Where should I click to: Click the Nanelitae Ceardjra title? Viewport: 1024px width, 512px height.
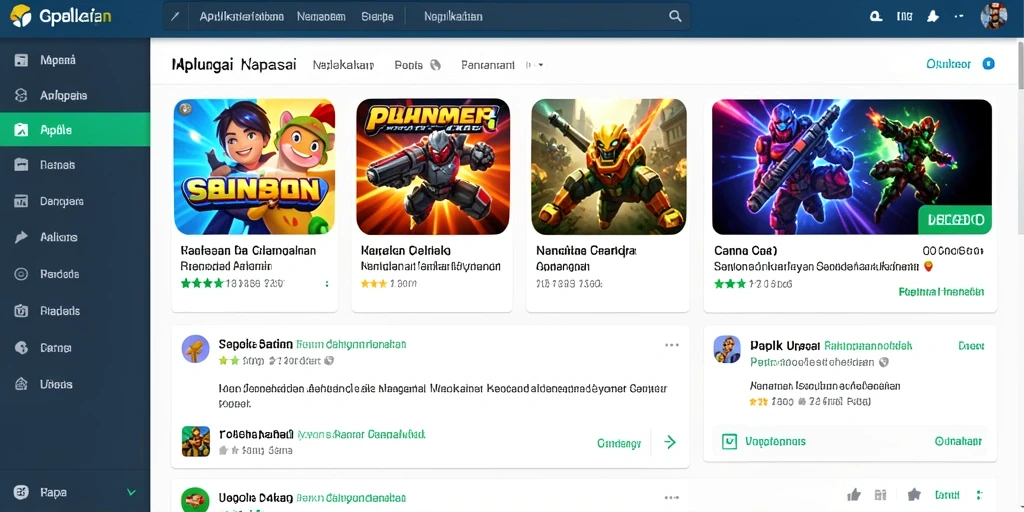pos(586,250)
